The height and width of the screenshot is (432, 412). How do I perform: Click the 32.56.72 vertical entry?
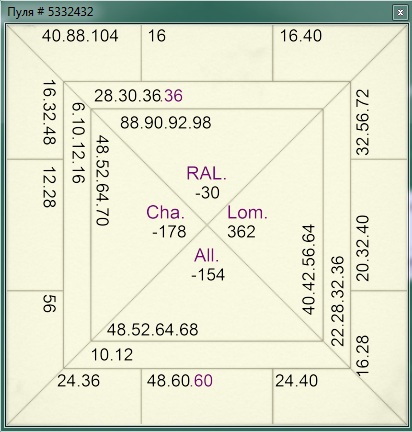tap(363, 122)
